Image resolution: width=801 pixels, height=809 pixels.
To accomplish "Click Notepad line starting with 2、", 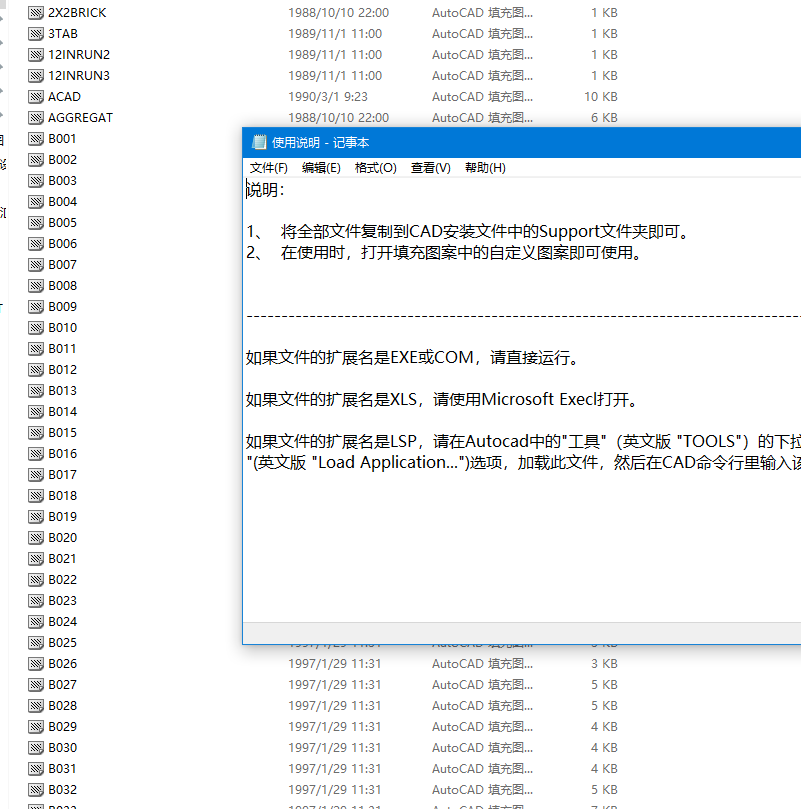I will pyautogui.click(x=445, y=253).
